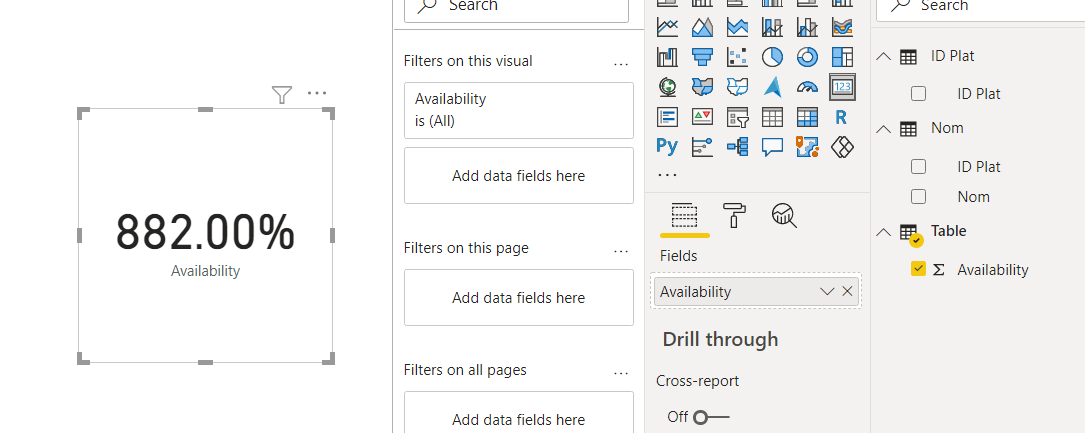Open Get more visuals ellipsis
The height and width of the screenshot is (433, 1085).
[x=668, y=175]
